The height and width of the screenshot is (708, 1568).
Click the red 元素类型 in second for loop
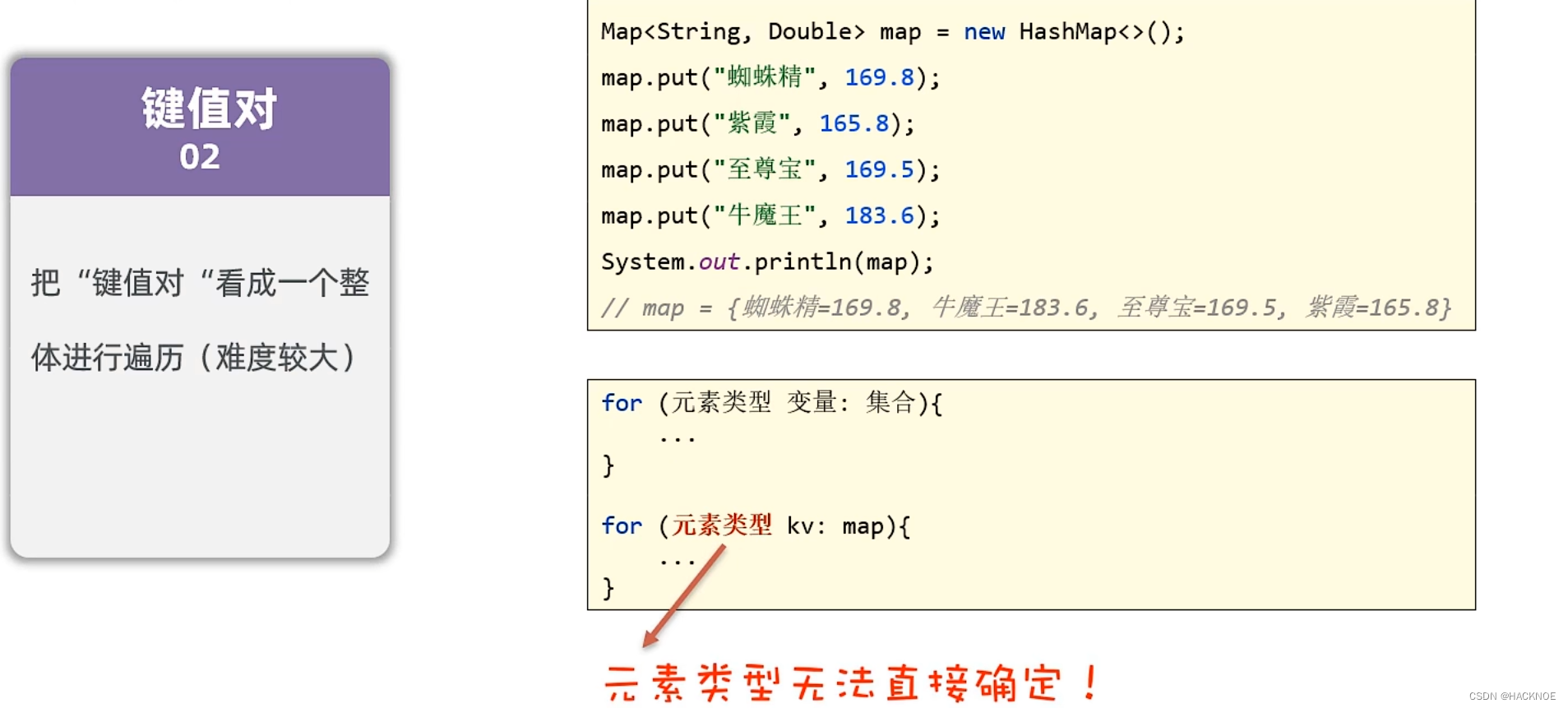(722, 525)
